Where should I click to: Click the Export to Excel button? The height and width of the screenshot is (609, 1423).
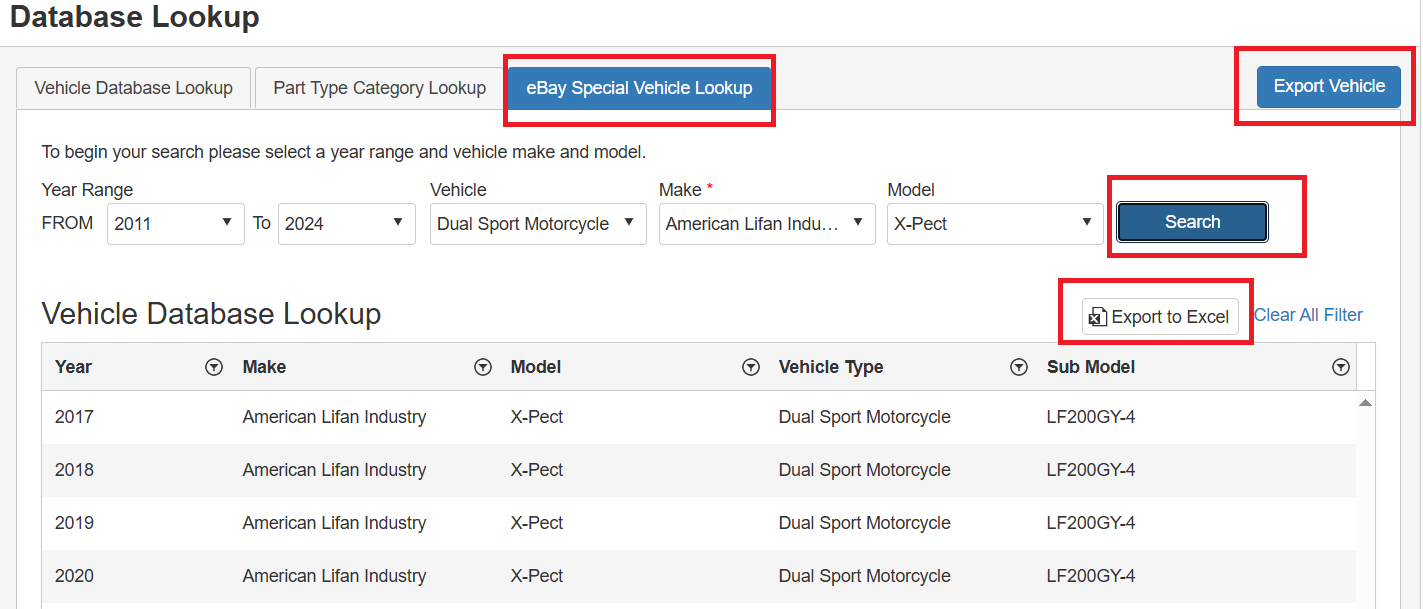point(1158,317)
